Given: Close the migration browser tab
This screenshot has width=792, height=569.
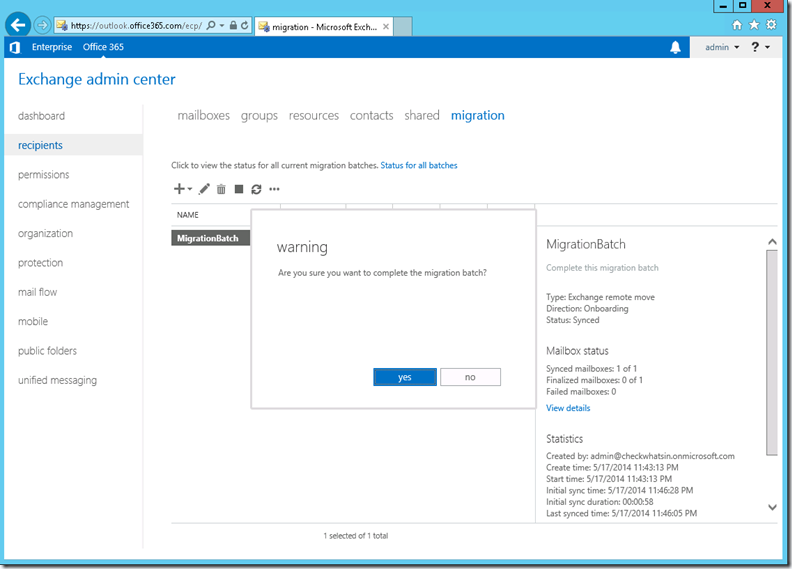Looking at the screenshot, I should (386, 27).
